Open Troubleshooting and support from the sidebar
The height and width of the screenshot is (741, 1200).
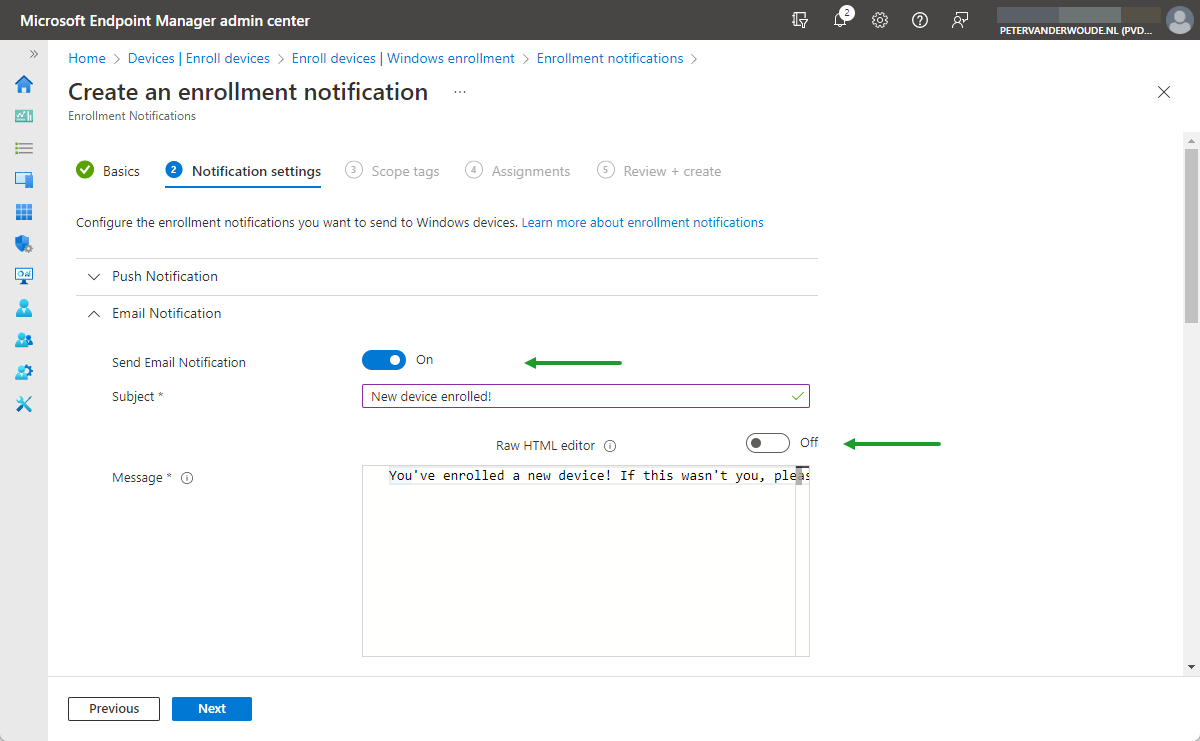(x=23, y=404)
